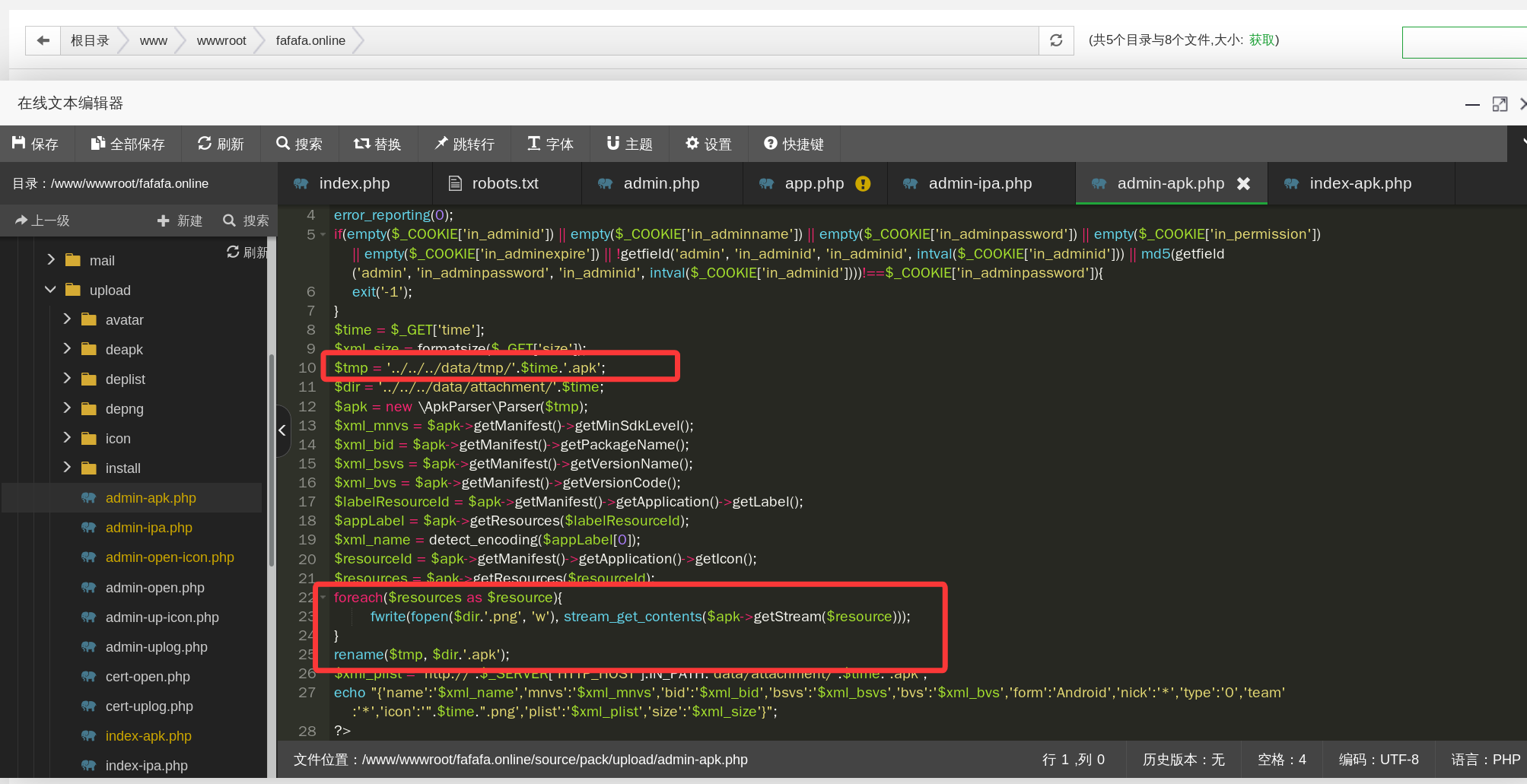Open index-ipa.php in file tree
1527x784 pixels.
pyautogui.click(x=147, y=766)
